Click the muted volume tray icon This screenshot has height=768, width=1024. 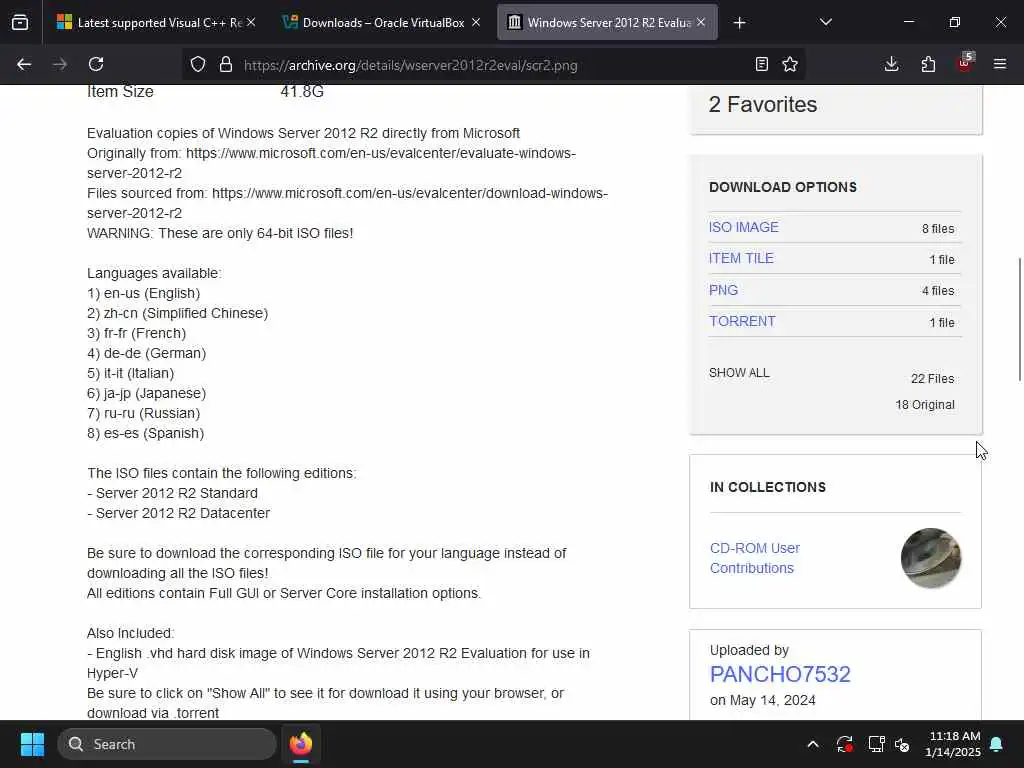(903, 744)
